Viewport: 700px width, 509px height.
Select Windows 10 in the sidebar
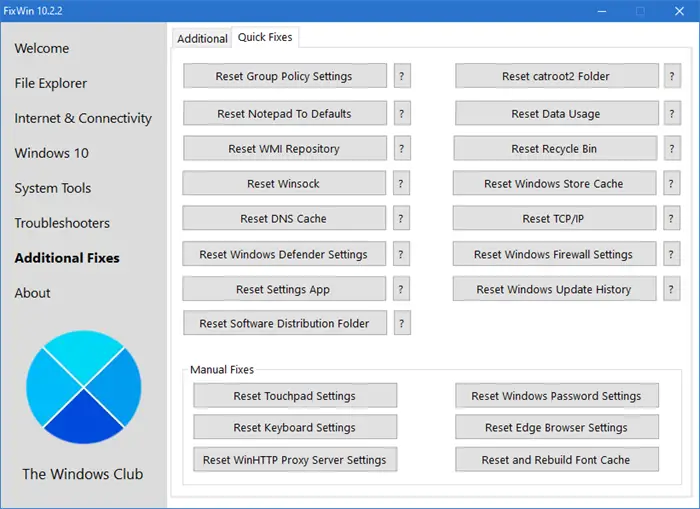51,153
